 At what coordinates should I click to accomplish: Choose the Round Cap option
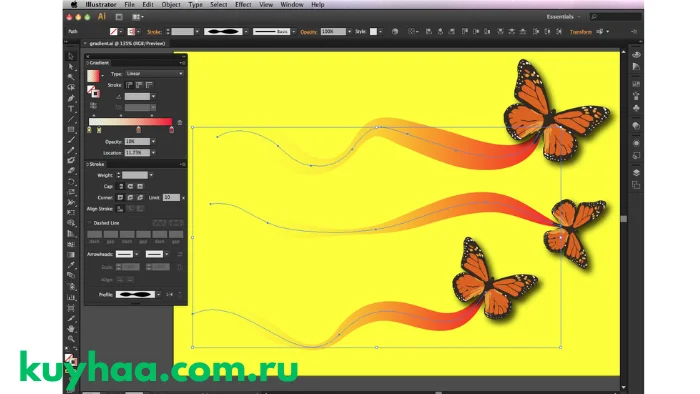tap(130, 187)
